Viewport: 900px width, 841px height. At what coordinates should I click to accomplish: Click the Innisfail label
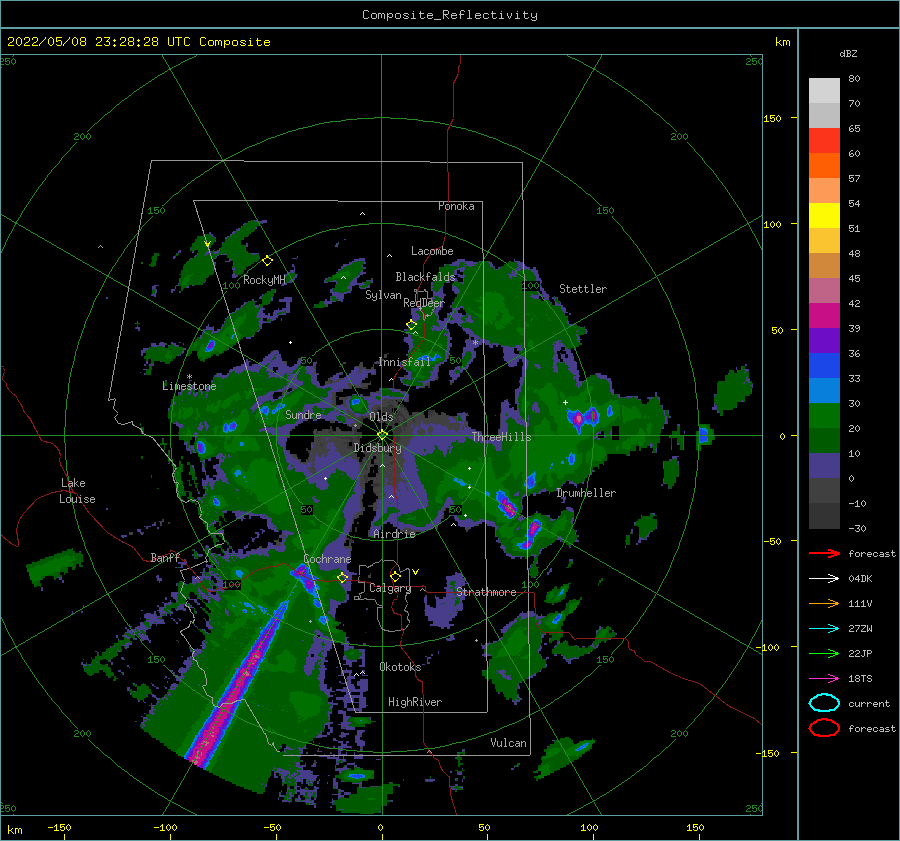click(x=405, y=362)
